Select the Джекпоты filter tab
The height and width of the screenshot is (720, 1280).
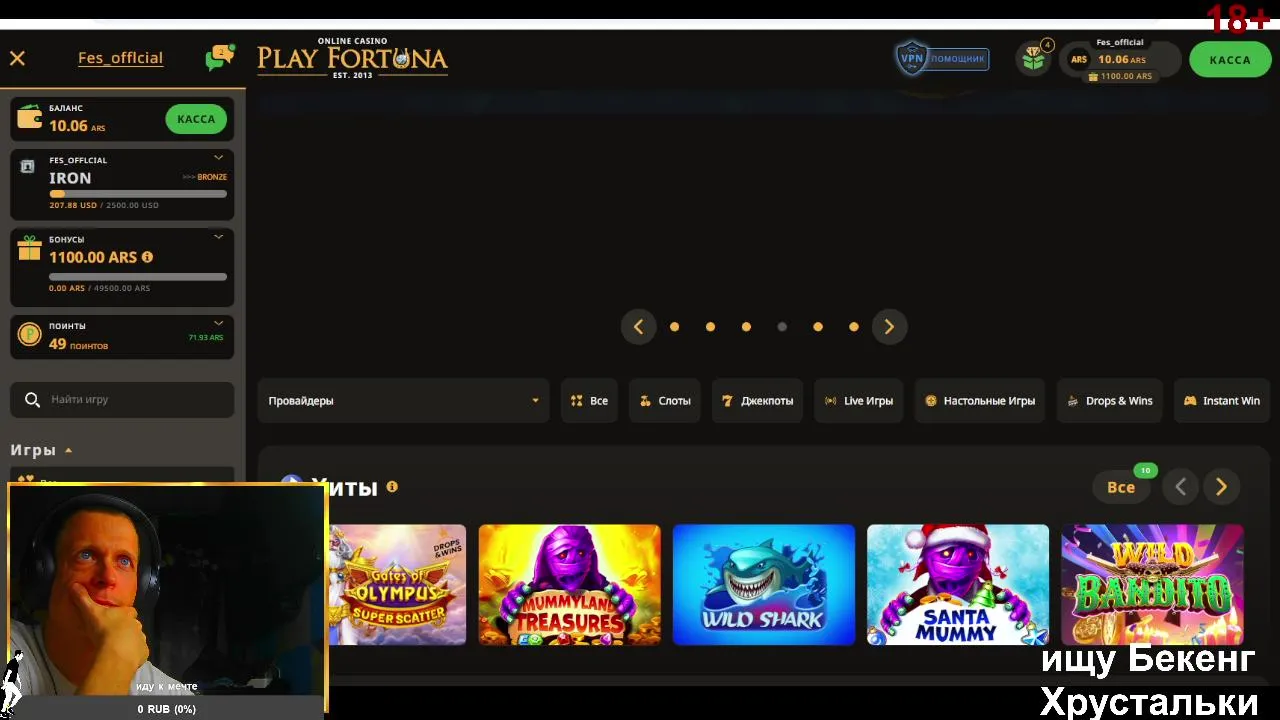(757, 401)
